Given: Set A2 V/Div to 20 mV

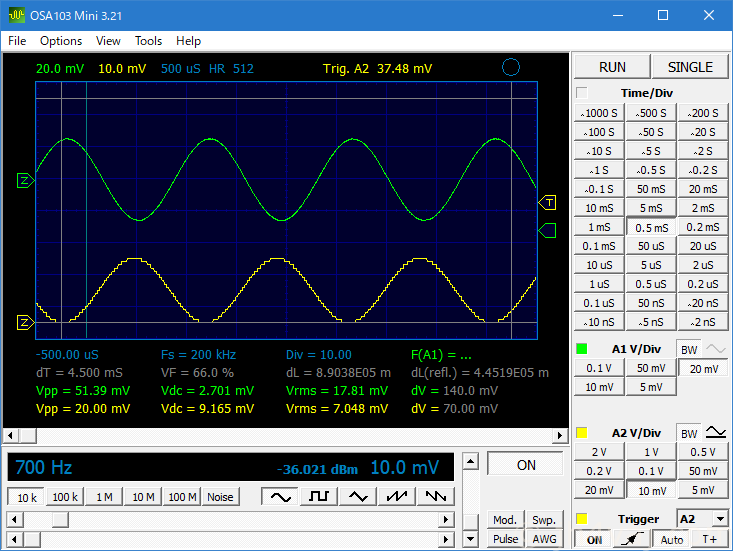Looking at the screenshot, I should pyautogui.click(x=599, y=490).
